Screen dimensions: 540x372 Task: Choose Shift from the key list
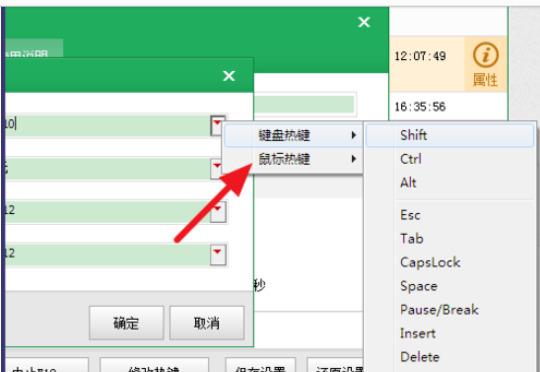click(x=450, y=135)
